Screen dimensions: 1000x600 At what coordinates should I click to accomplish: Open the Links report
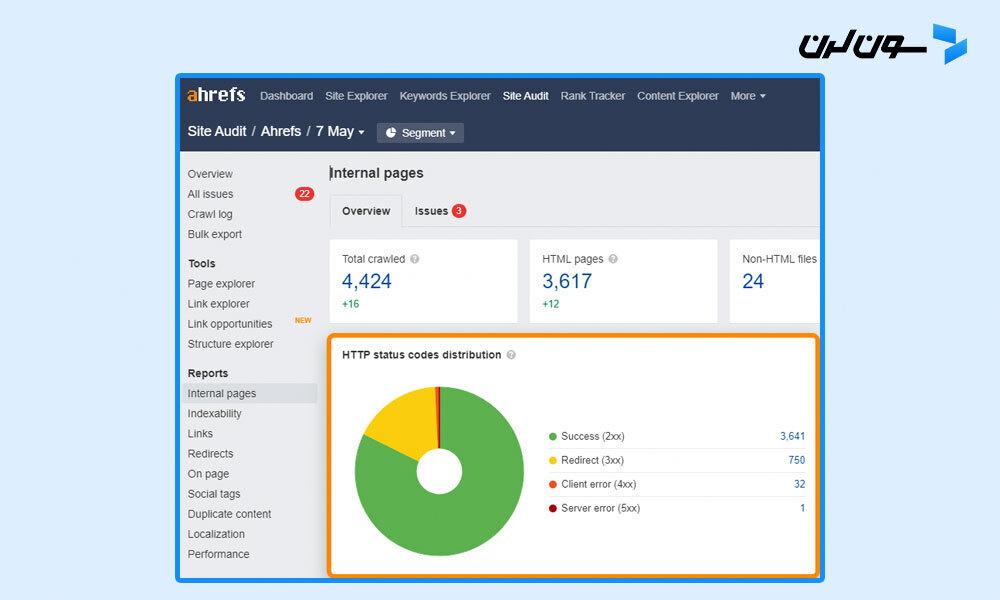tap(200, 434)
